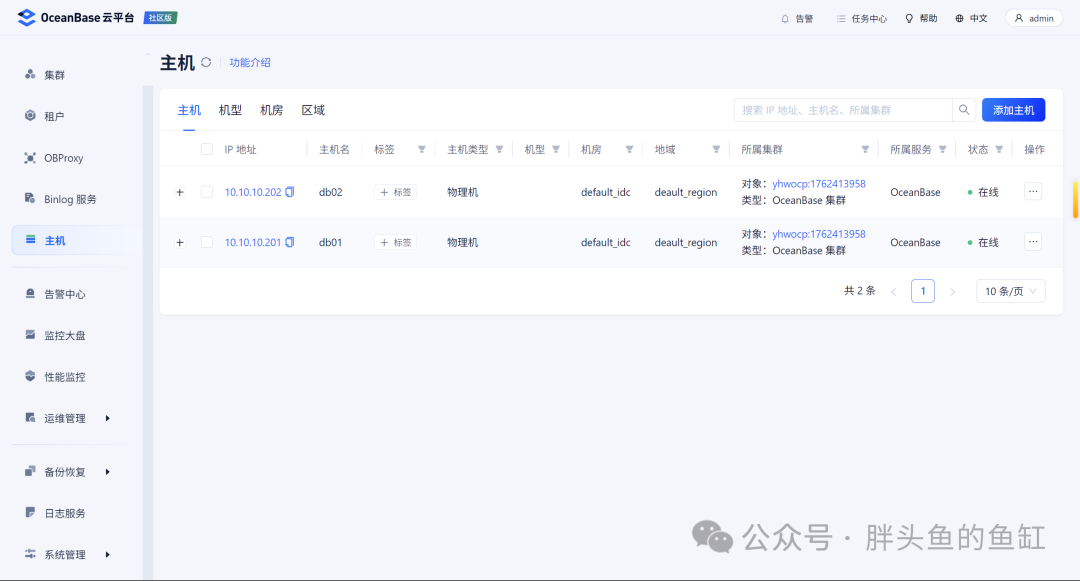Viewport: 1080px width, 581px height.
Task: Switch language via 中文 selector
Action: coord(971,19)
